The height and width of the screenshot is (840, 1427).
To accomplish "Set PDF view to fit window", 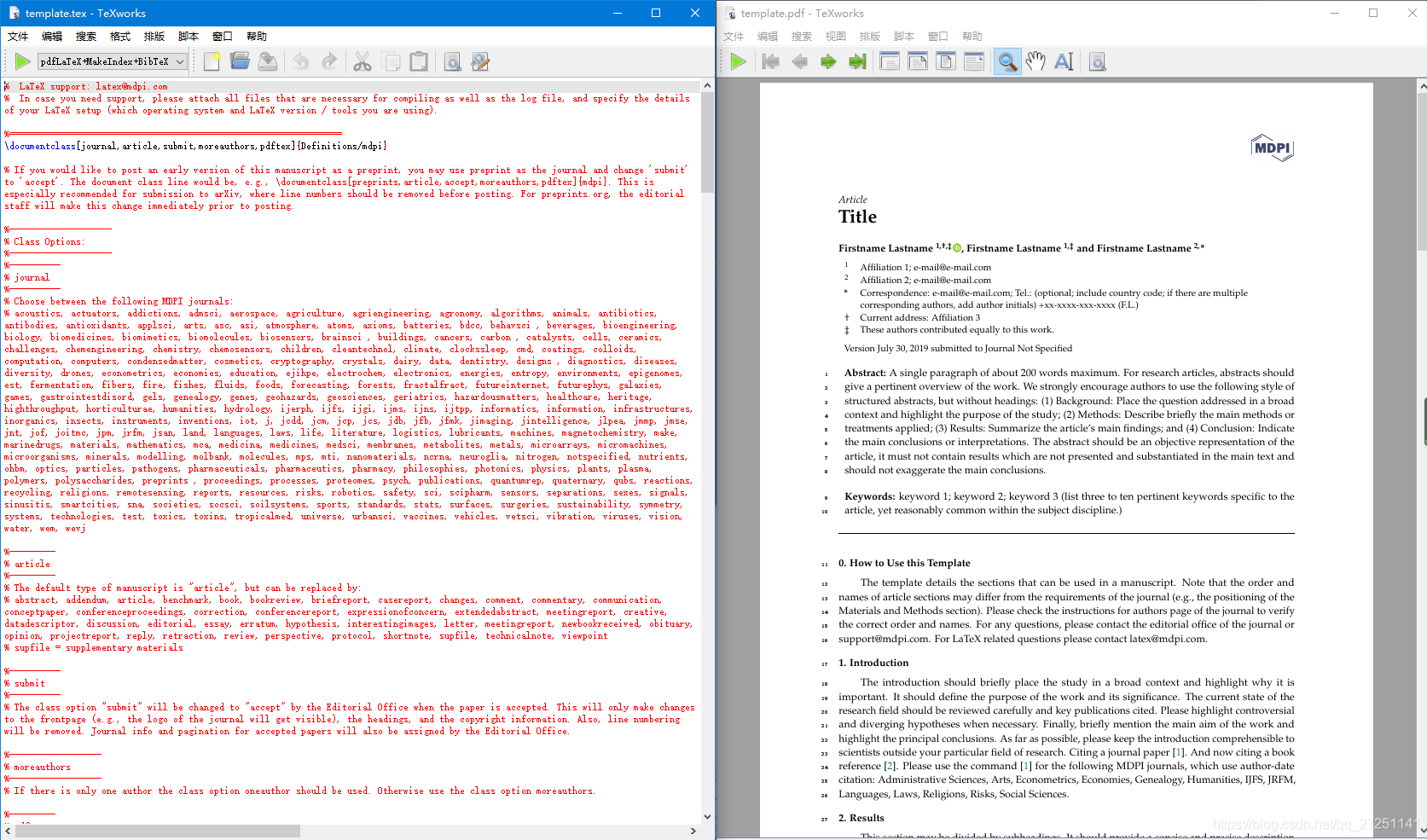I will pyautogui.click(x=946, y=61).
